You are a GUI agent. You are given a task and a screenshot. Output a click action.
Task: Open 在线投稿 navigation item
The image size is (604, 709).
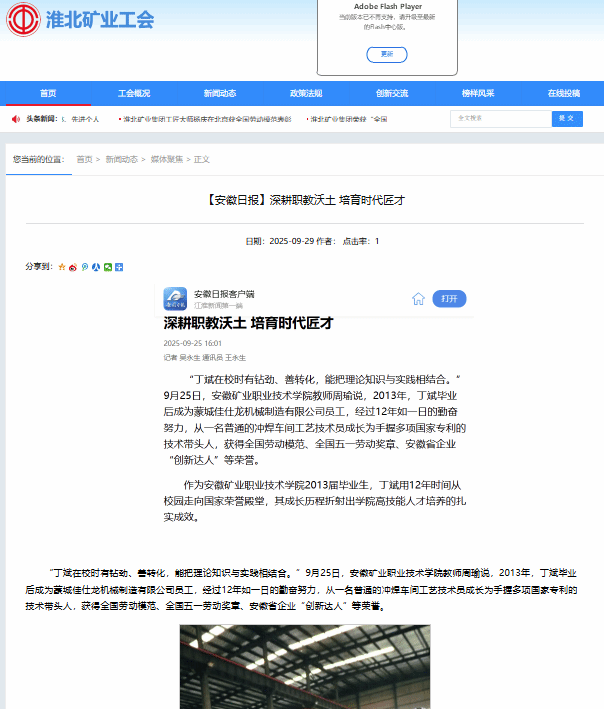[563, 93]
